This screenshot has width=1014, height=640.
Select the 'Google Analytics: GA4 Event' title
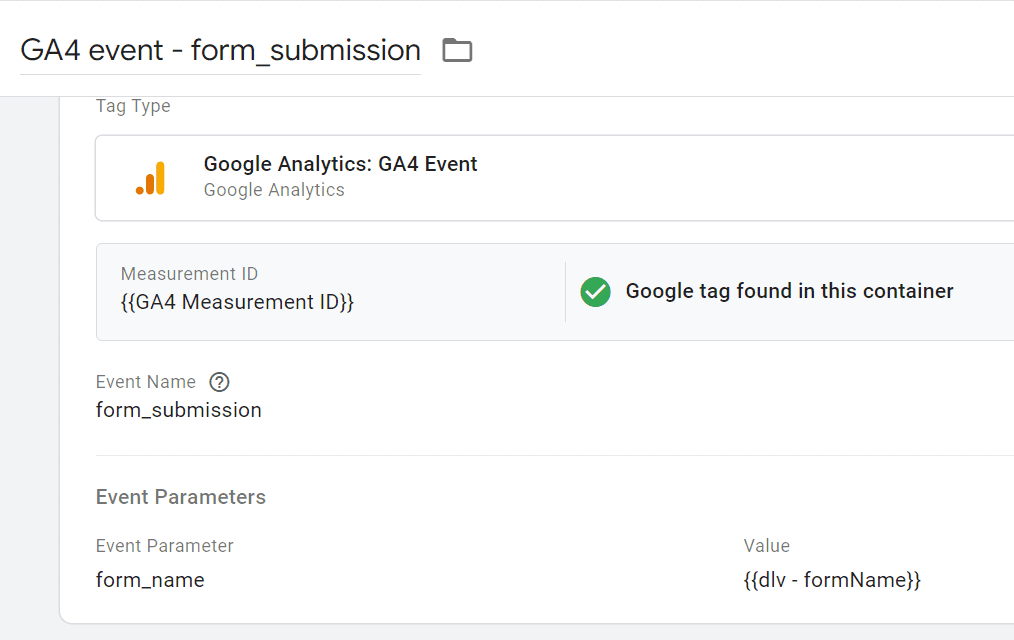340,164
